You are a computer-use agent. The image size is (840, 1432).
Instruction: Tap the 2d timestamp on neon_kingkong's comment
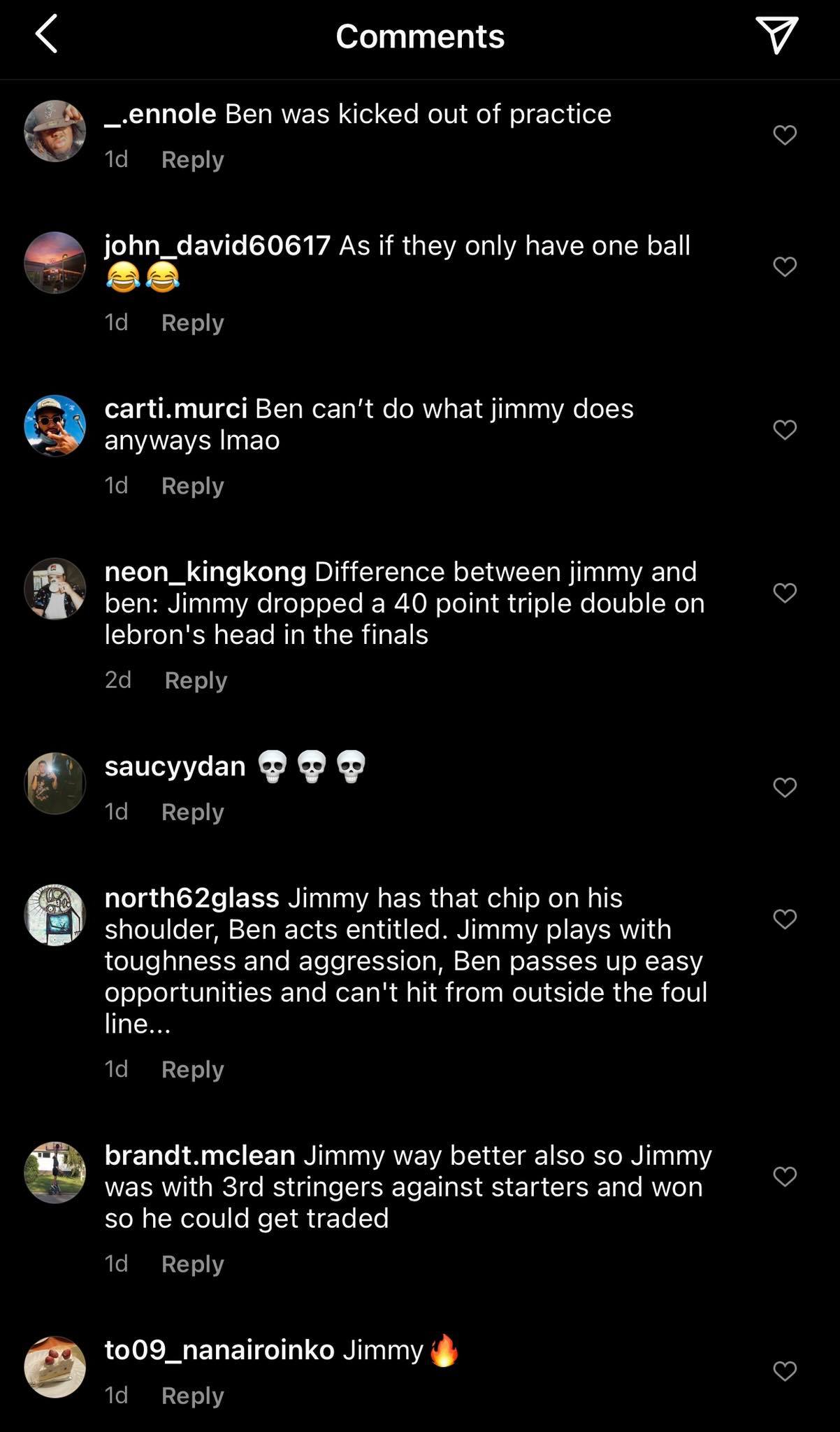tap(117, 680)
